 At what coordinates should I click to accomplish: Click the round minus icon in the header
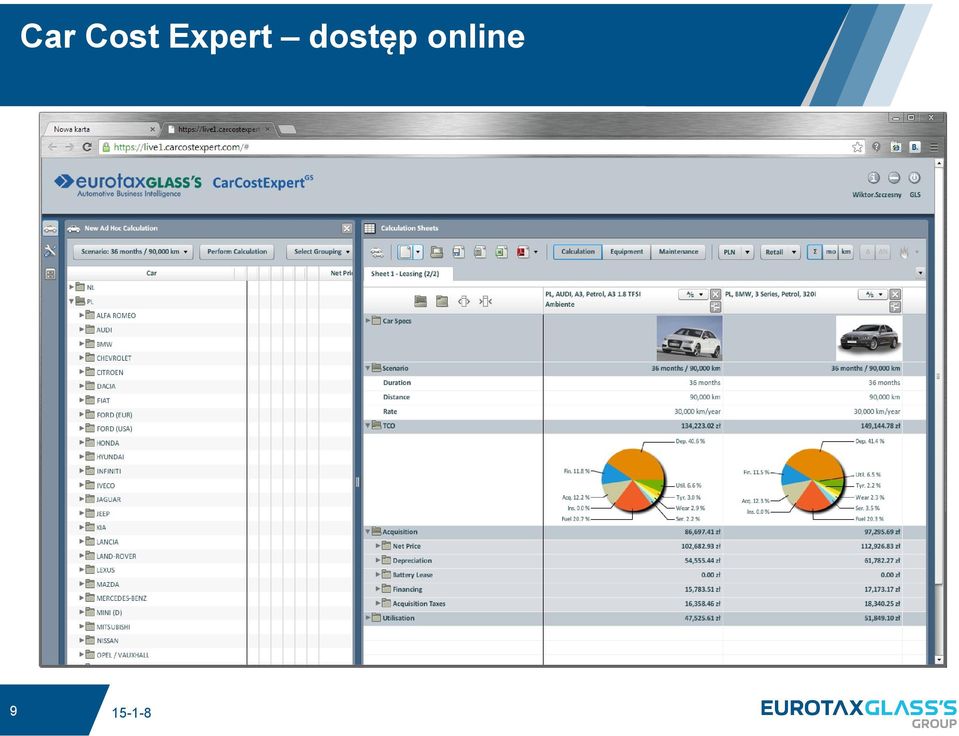(894, 177)
